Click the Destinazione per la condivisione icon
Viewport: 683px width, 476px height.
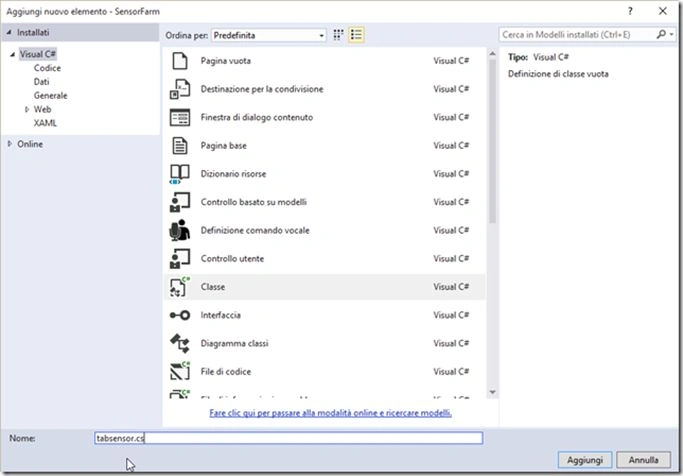(x=179, y=89)
